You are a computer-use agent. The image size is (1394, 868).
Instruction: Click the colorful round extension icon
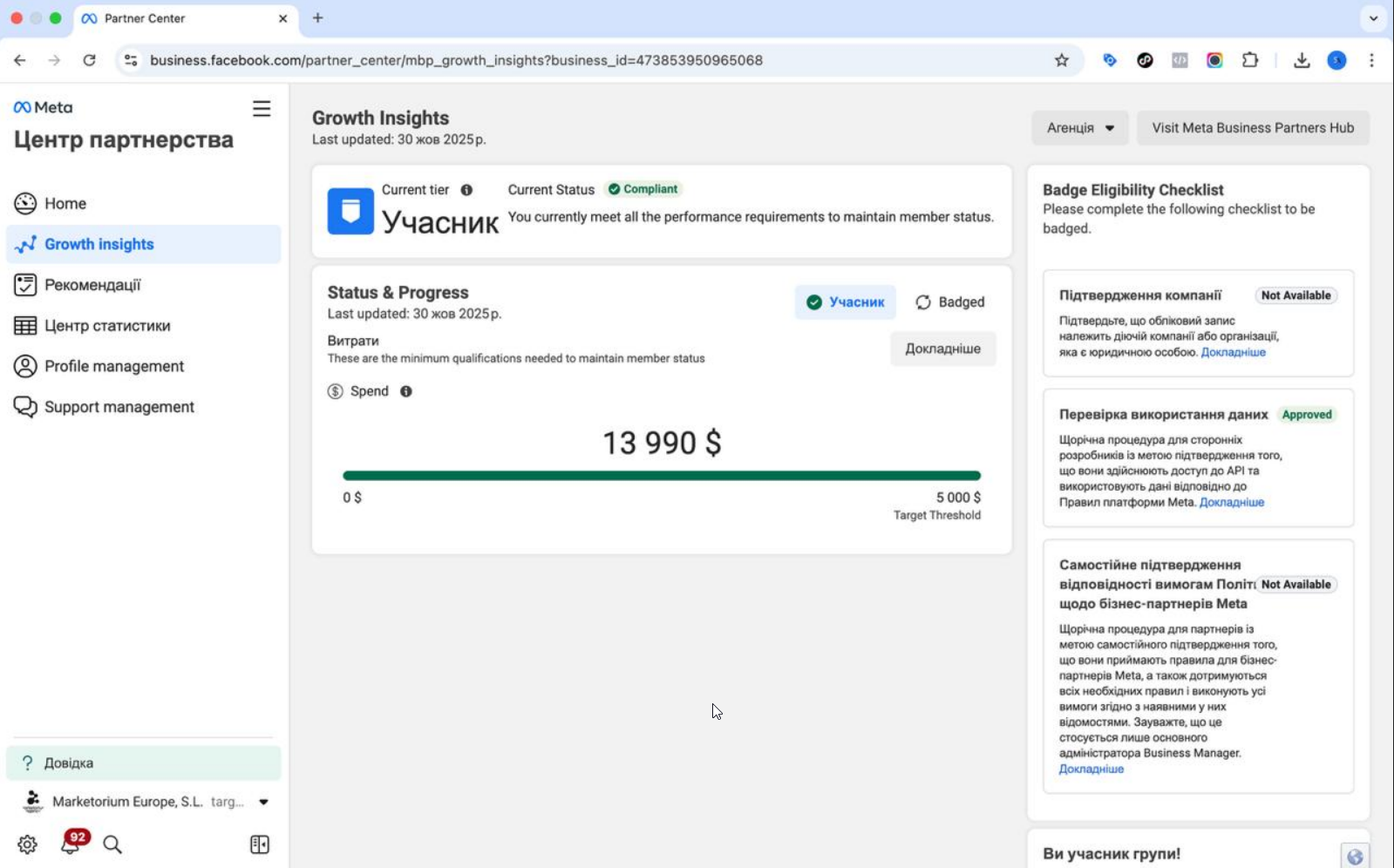click(1214, 60)
